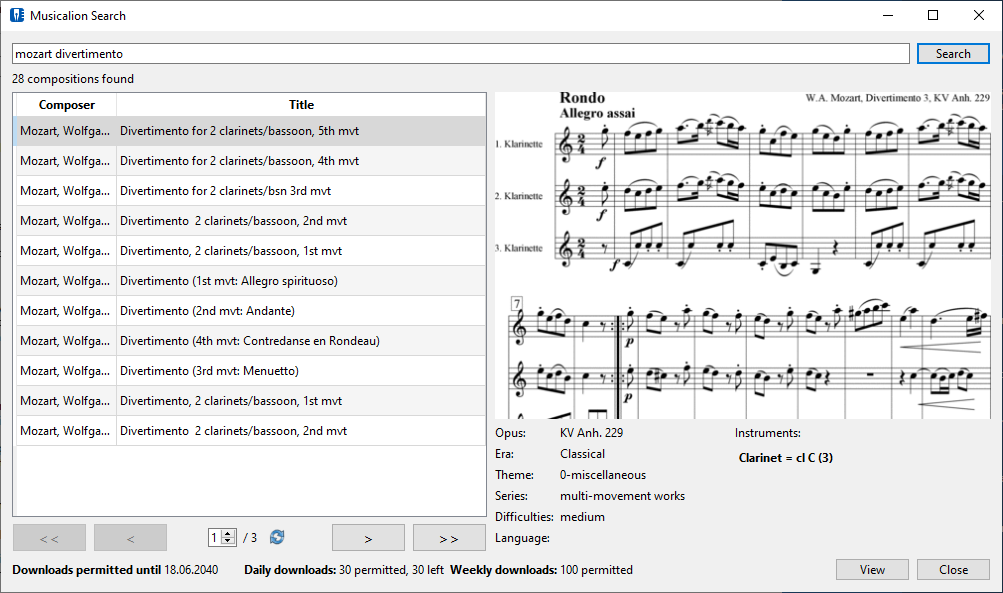The image size is (1003, 593).
Task: Select row Divertimento (2nd mvt: Andante)
Action: click(x=251, y=311)
